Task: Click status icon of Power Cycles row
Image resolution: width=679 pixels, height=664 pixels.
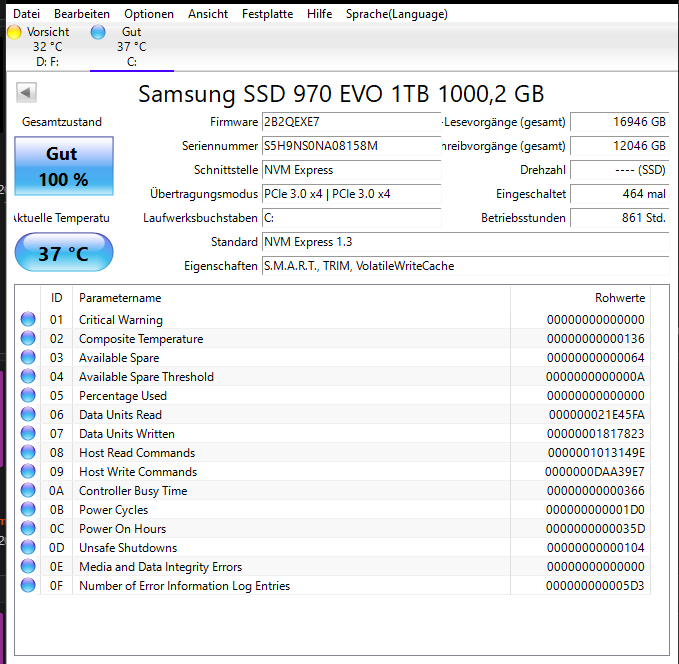Action: click(28, 510)
